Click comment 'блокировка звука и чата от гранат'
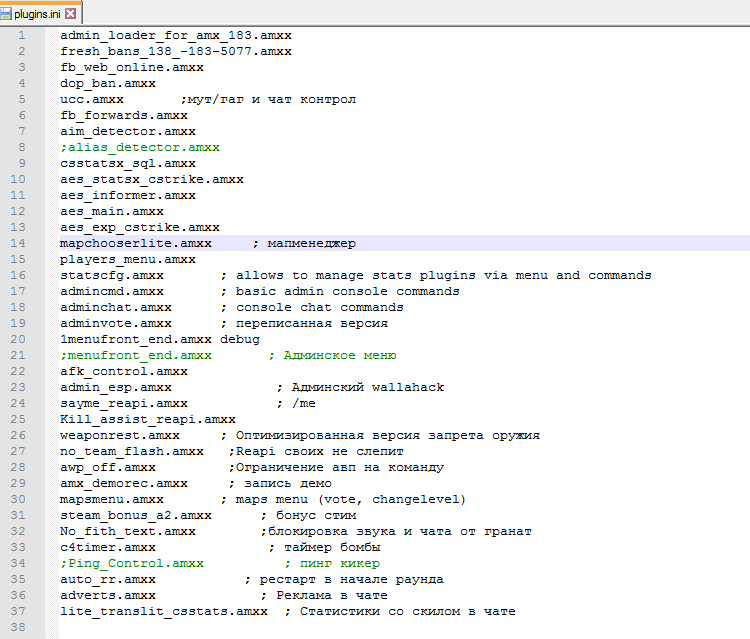 click(399, 531)
